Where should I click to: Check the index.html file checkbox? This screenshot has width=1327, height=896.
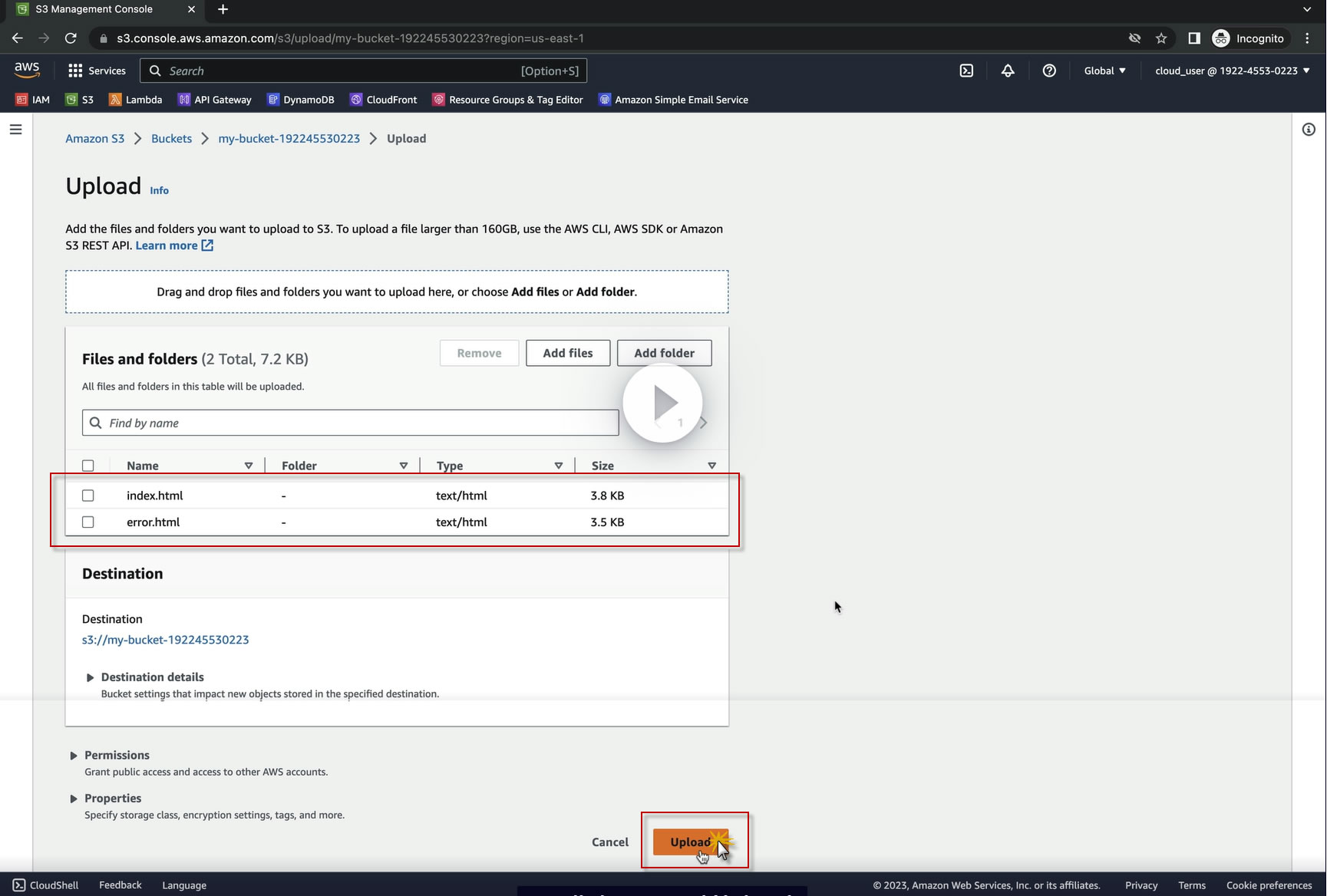pos(88,496)
